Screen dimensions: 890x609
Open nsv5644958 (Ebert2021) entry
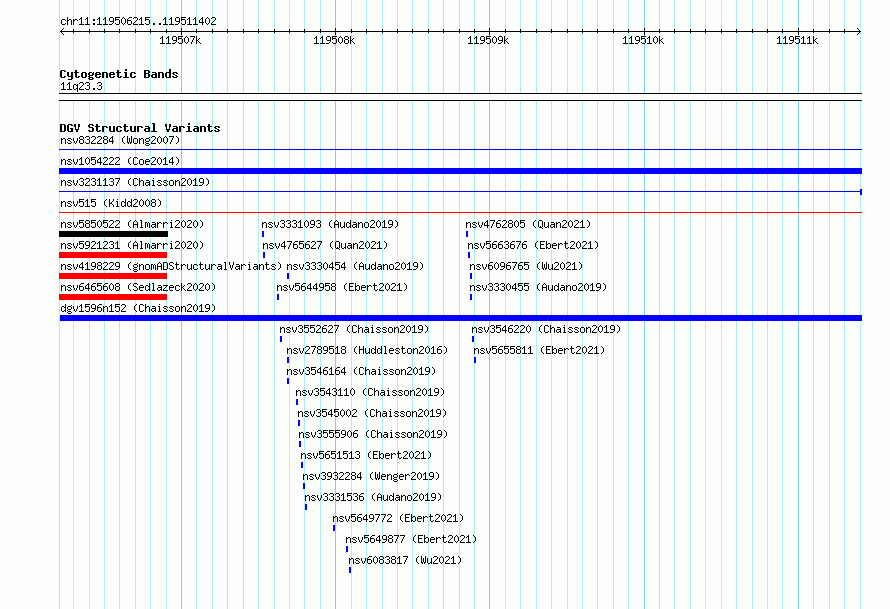[342, 287]
